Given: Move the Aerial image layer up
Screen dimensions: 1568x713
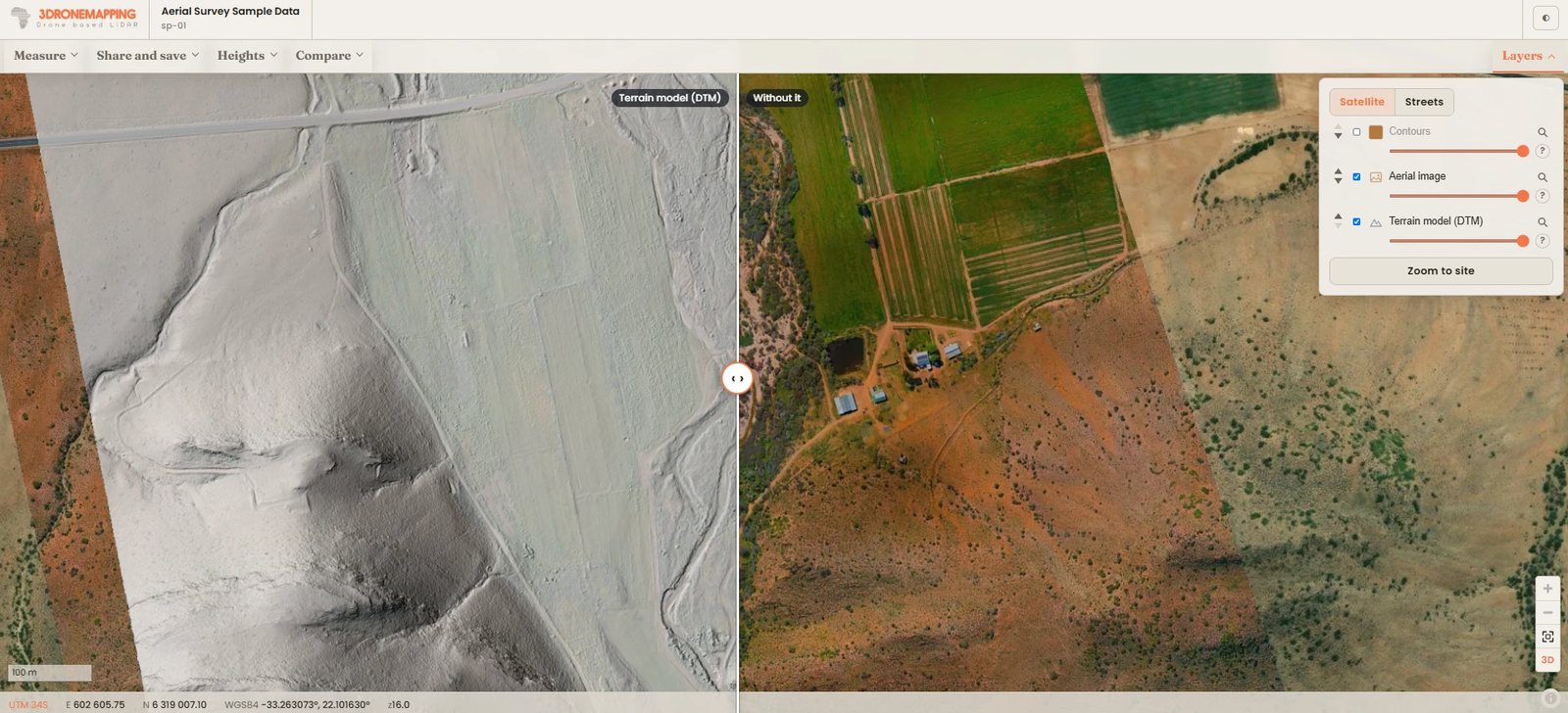Looking at the screenshot, I should click(1339, 171).
